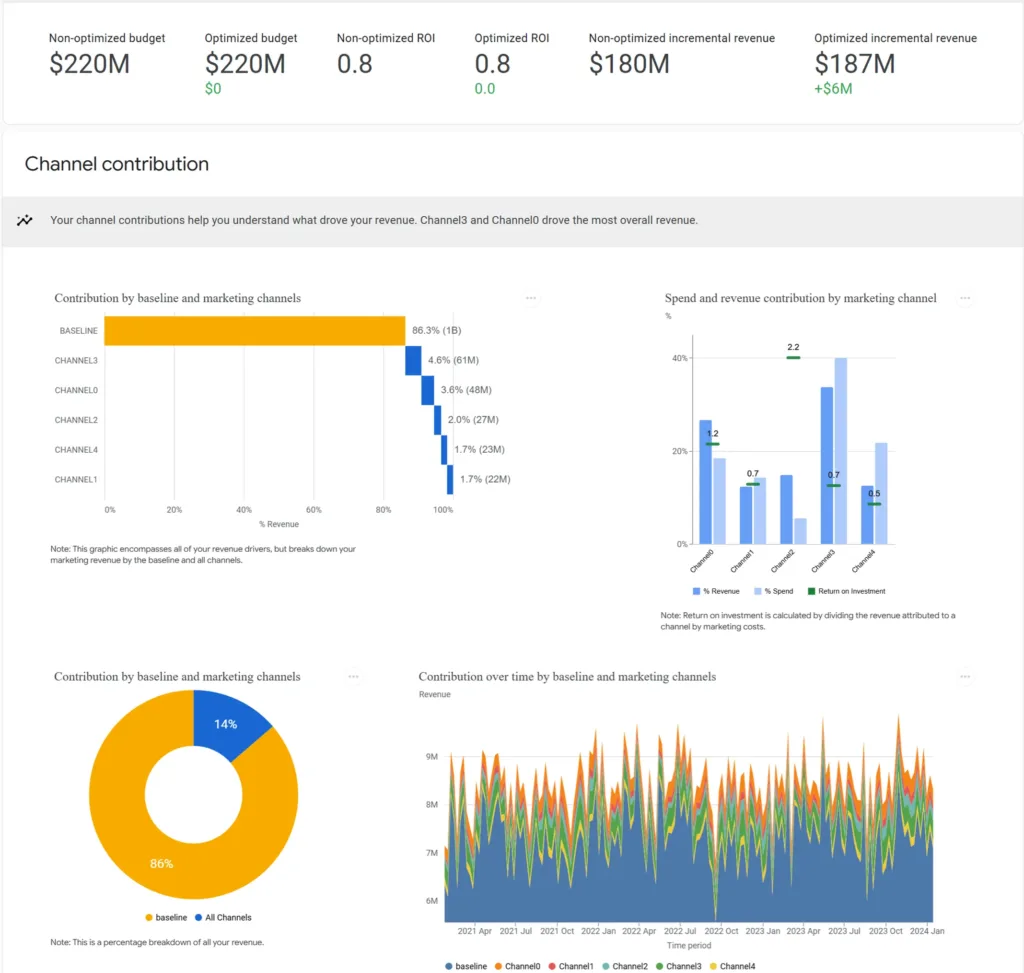
Task: Toggle Return on Investment legend entry
Action: point(845,591)
